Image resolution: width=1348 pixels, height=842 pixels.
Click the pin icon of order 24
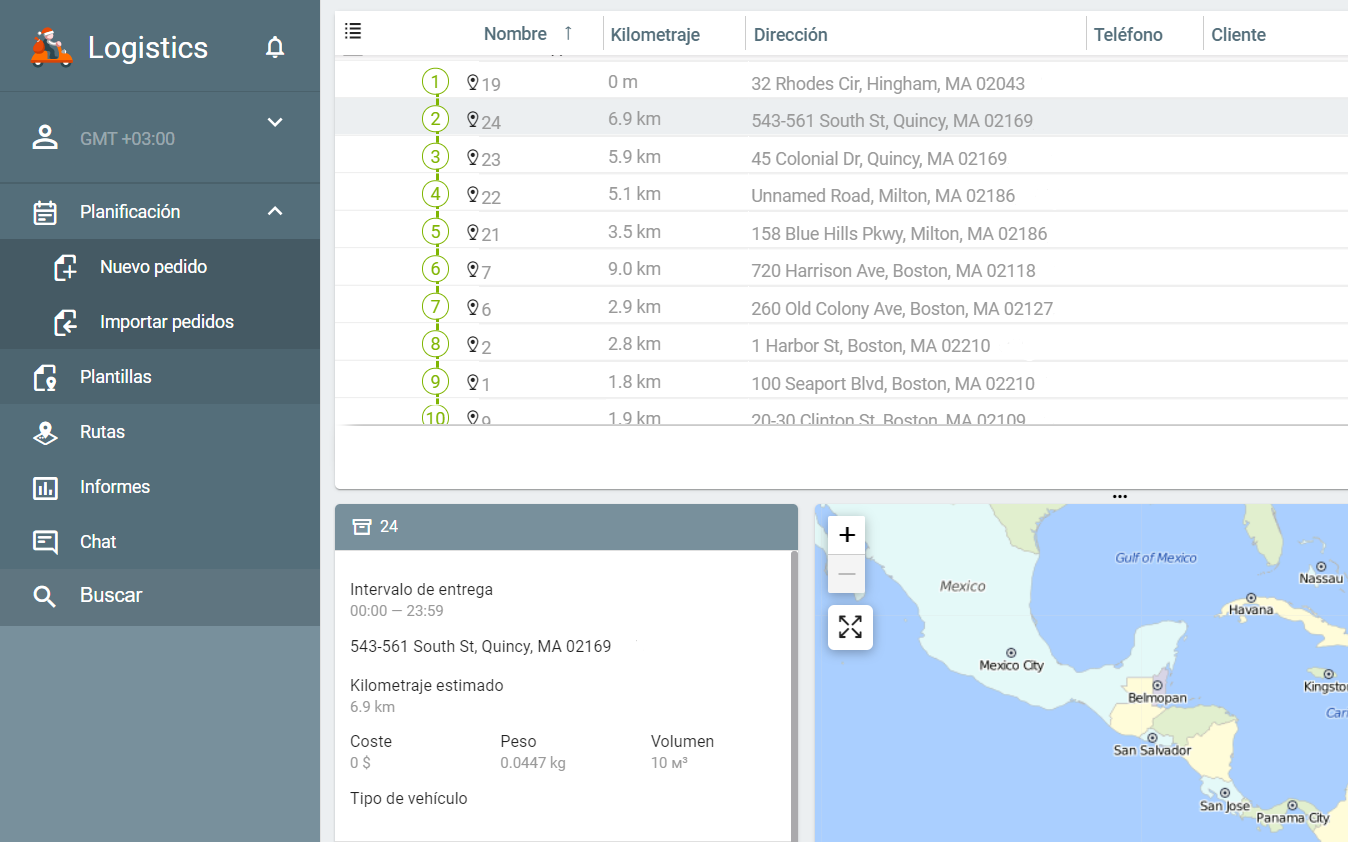(473, 119)
